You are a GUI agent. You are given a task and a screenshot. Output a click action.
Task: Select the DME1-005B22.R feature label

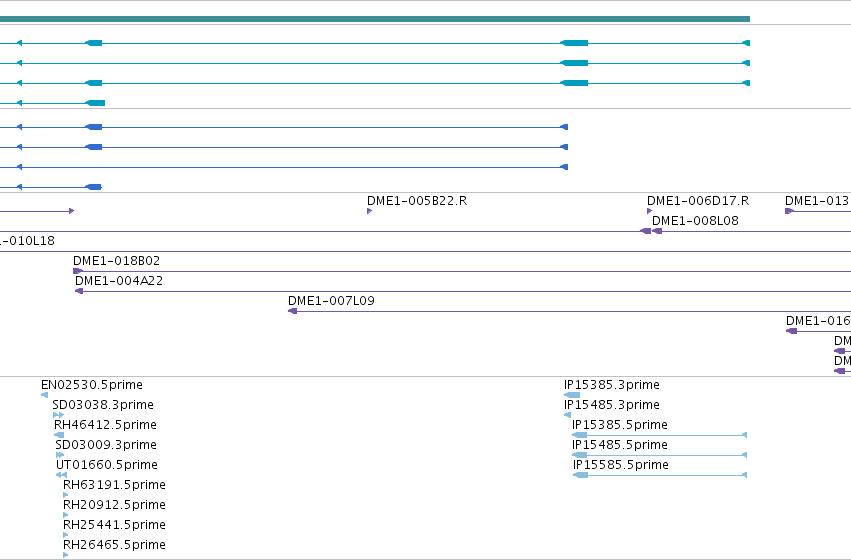point(417,201)
